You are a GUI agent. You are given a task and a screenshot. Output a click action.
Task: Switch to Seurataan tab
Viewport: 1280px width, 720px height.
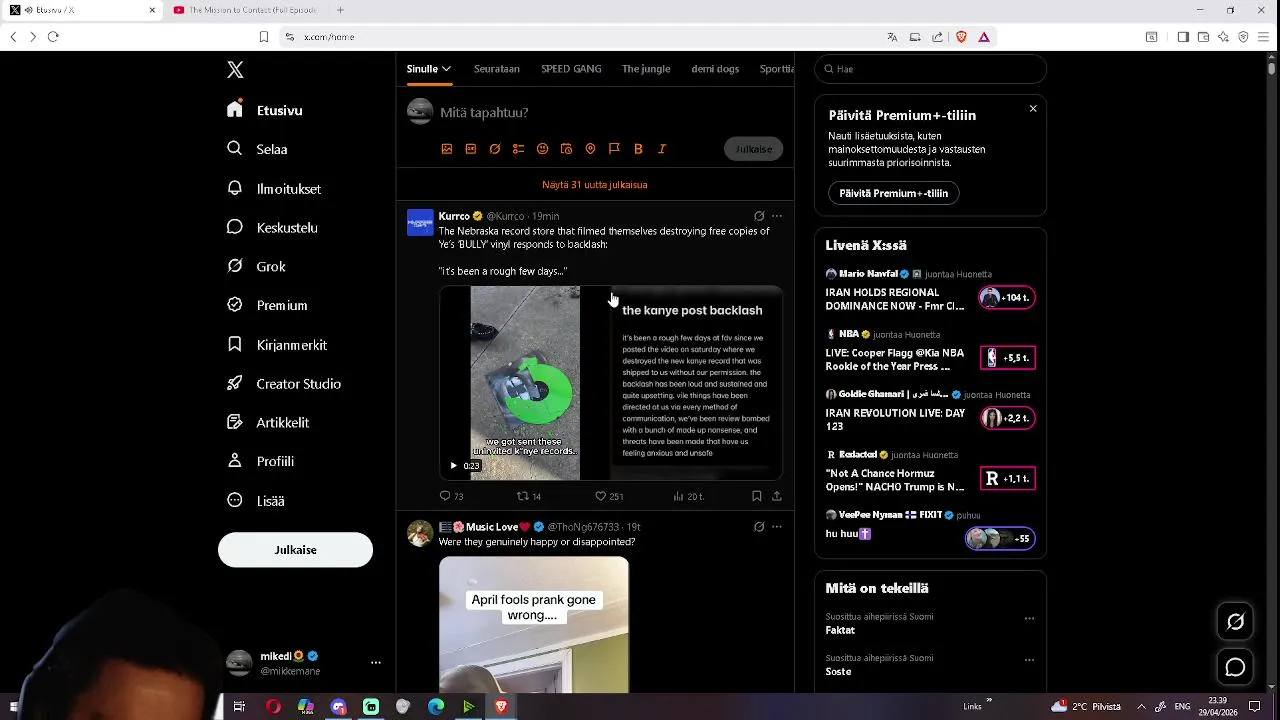[497, 69]
